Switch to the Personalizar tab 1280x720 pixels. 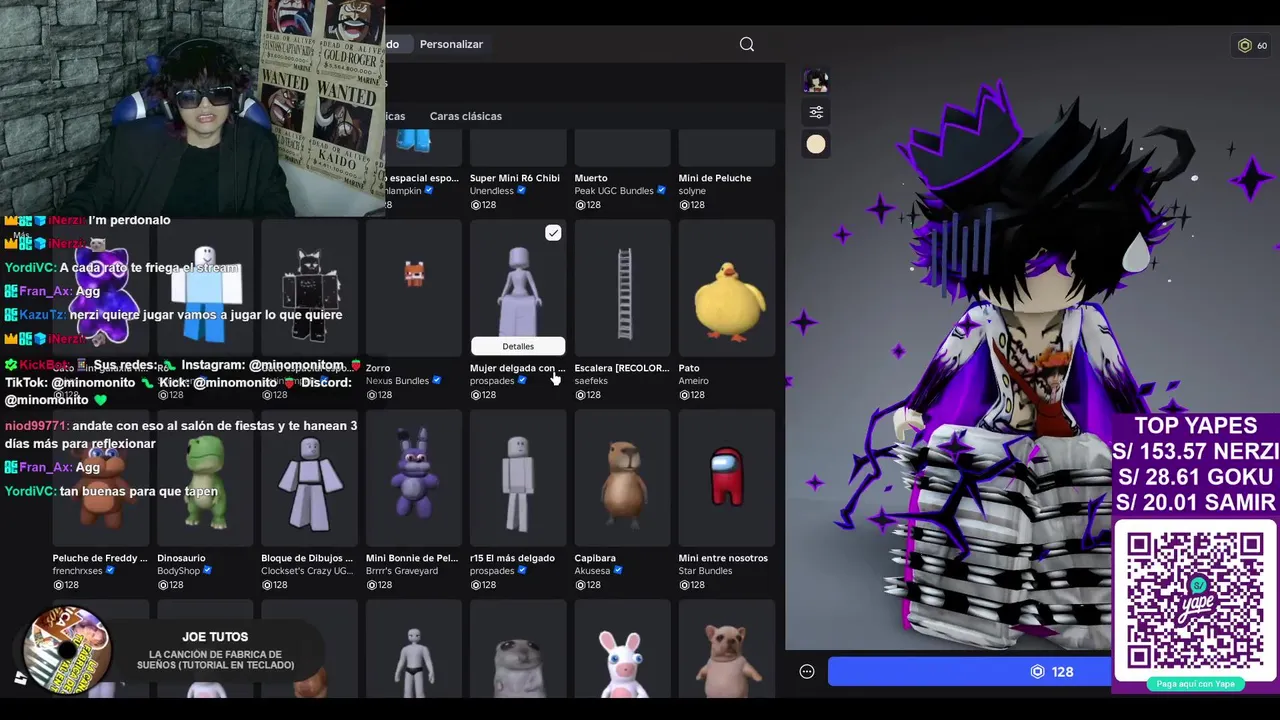click(x=451, y=44)
